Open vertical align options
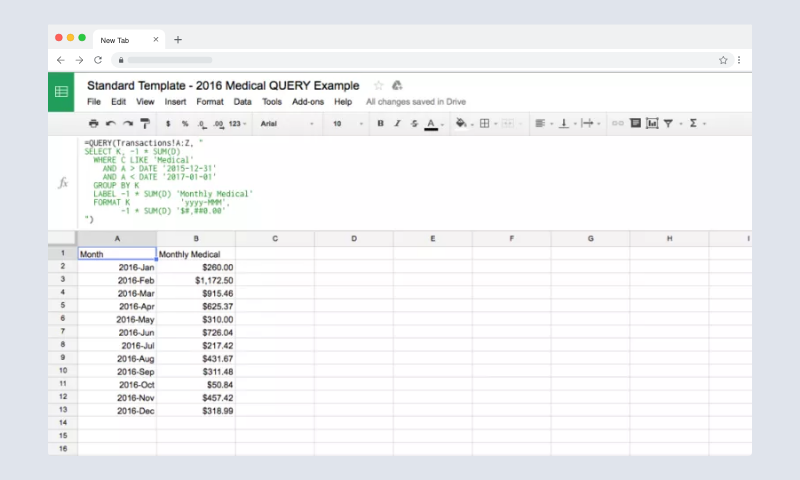 tap(564, 123)
